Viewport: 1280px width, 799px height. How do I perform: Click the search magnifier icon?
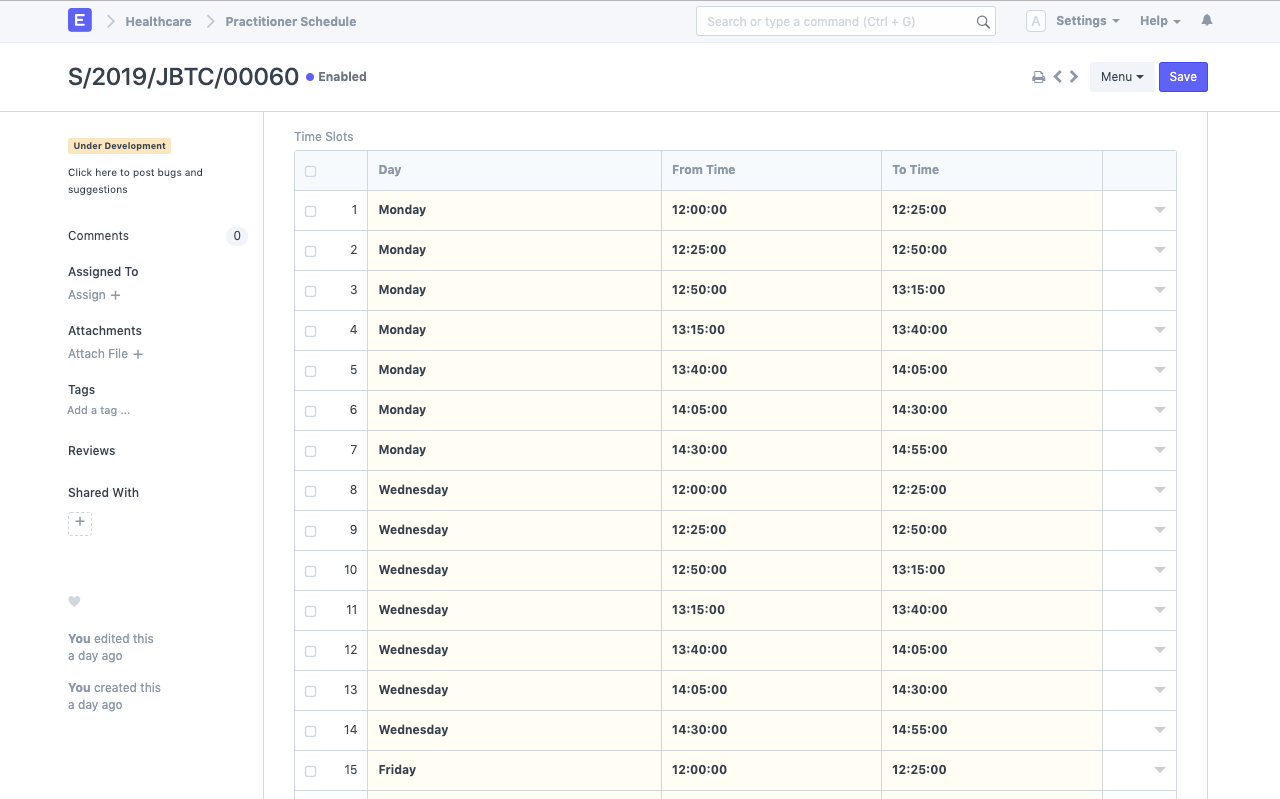point(983,22)
